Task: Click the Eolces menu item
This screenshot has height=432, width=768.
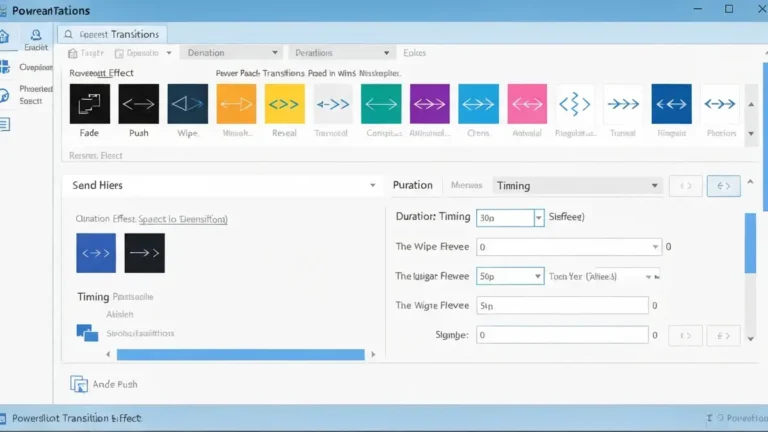Action: coord(414,53)
